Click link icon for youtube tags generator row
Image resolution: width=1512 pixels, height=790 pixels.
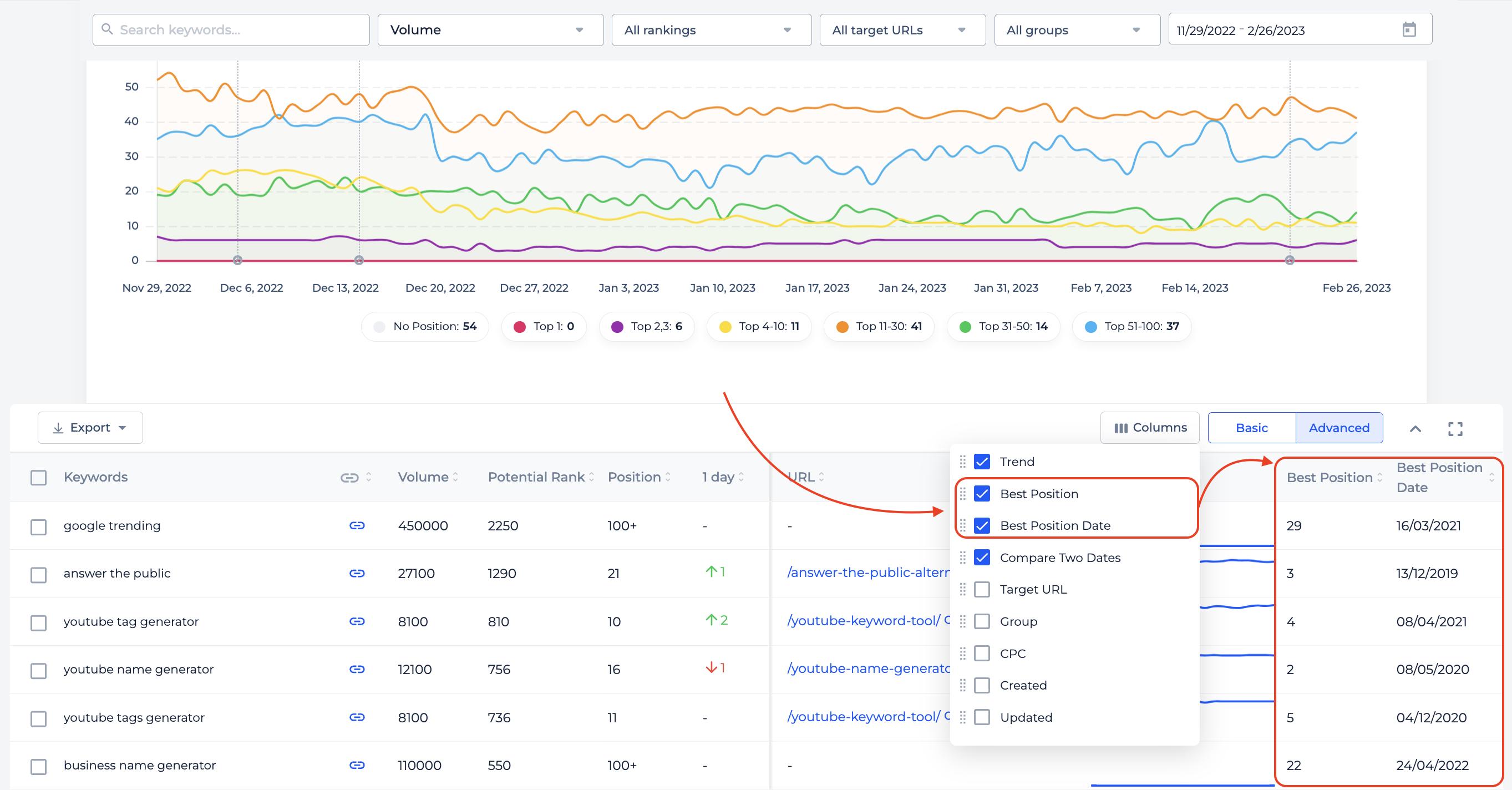click(357, 717)
